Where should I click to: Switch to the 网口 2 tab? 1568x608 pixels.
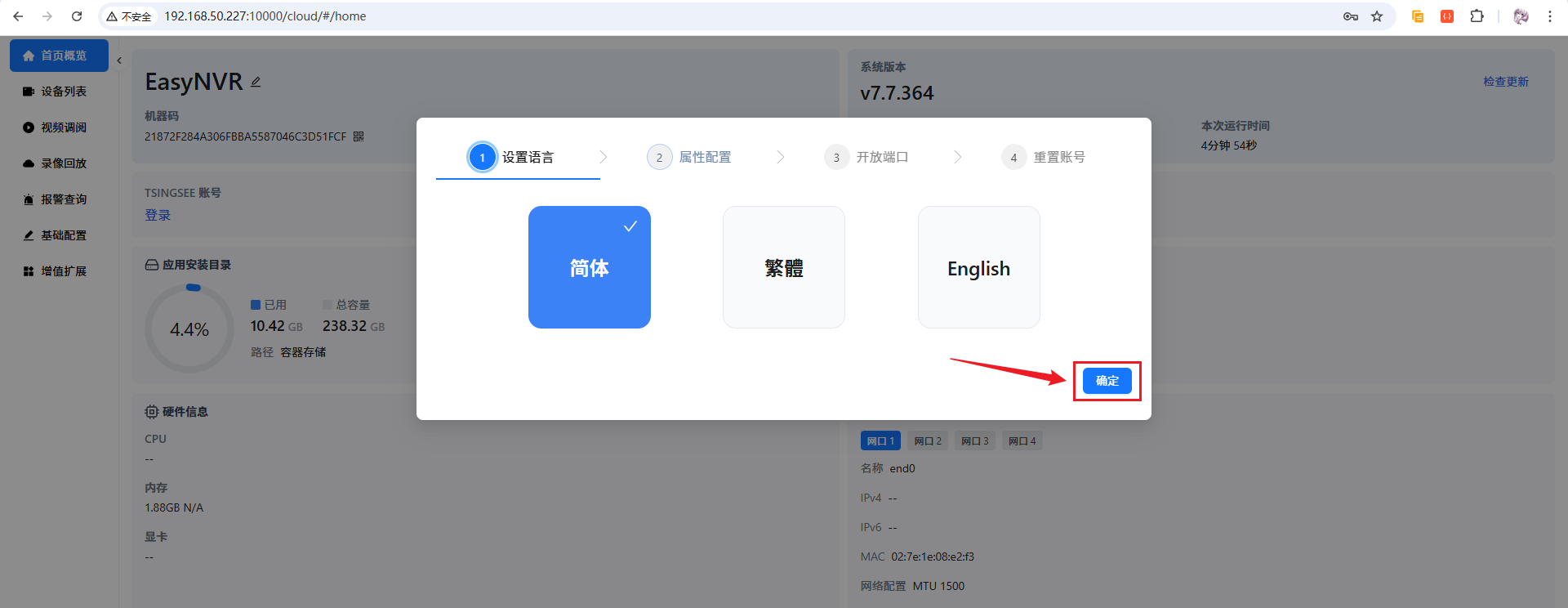point(928,441)
